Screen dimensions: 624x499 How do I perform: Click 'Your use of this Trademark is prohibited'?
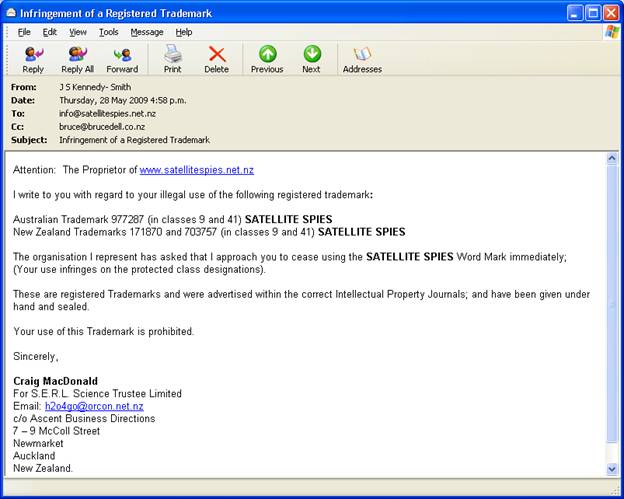click(103, 331)
